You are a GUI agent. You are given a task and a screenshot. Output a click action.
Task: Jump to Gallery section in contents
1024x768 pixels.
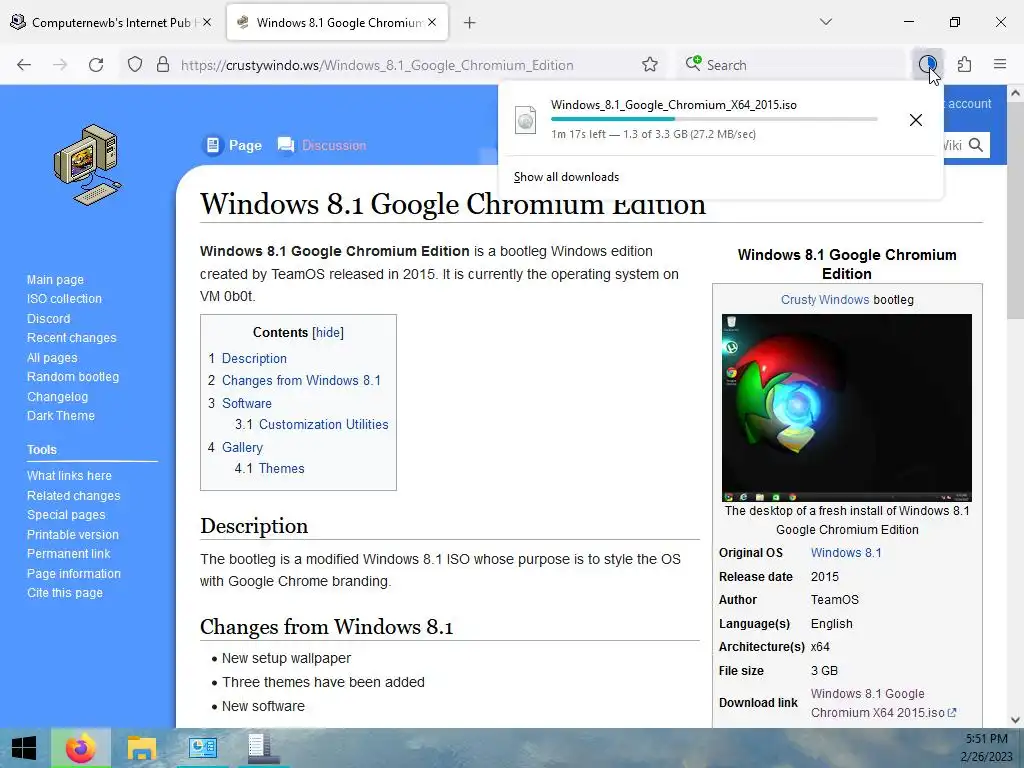point(242,447)
